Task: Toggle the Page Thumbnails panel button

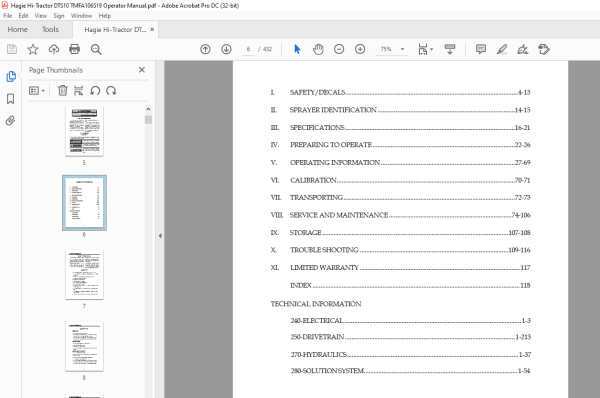Action: (11, 77)
